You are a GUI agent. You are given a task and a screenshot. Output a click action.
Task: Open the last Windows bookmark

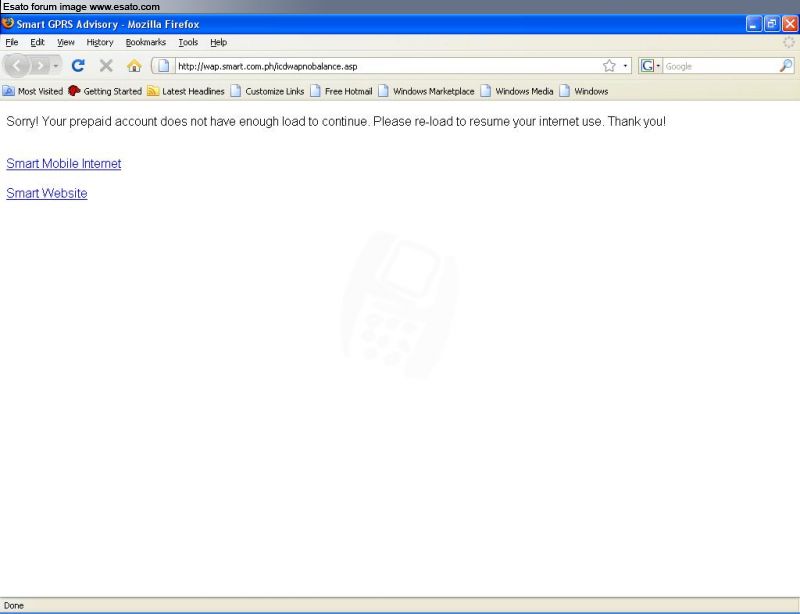click(x=584, y=91)
